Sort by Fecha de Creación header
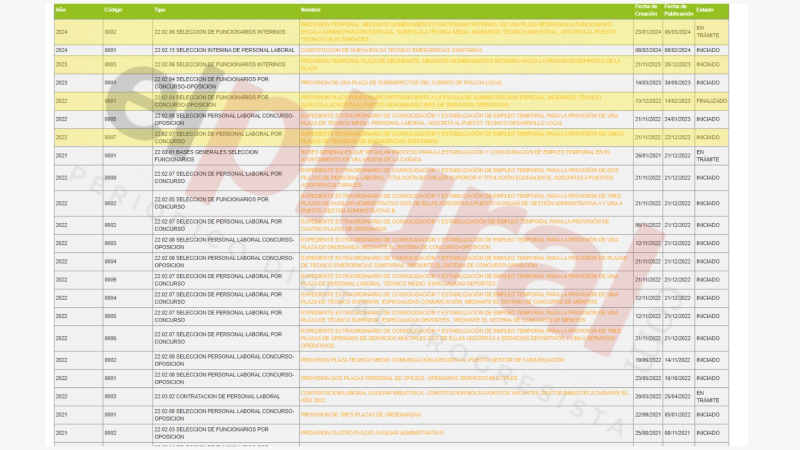The image size is (800, 450). tap(646, 9)
